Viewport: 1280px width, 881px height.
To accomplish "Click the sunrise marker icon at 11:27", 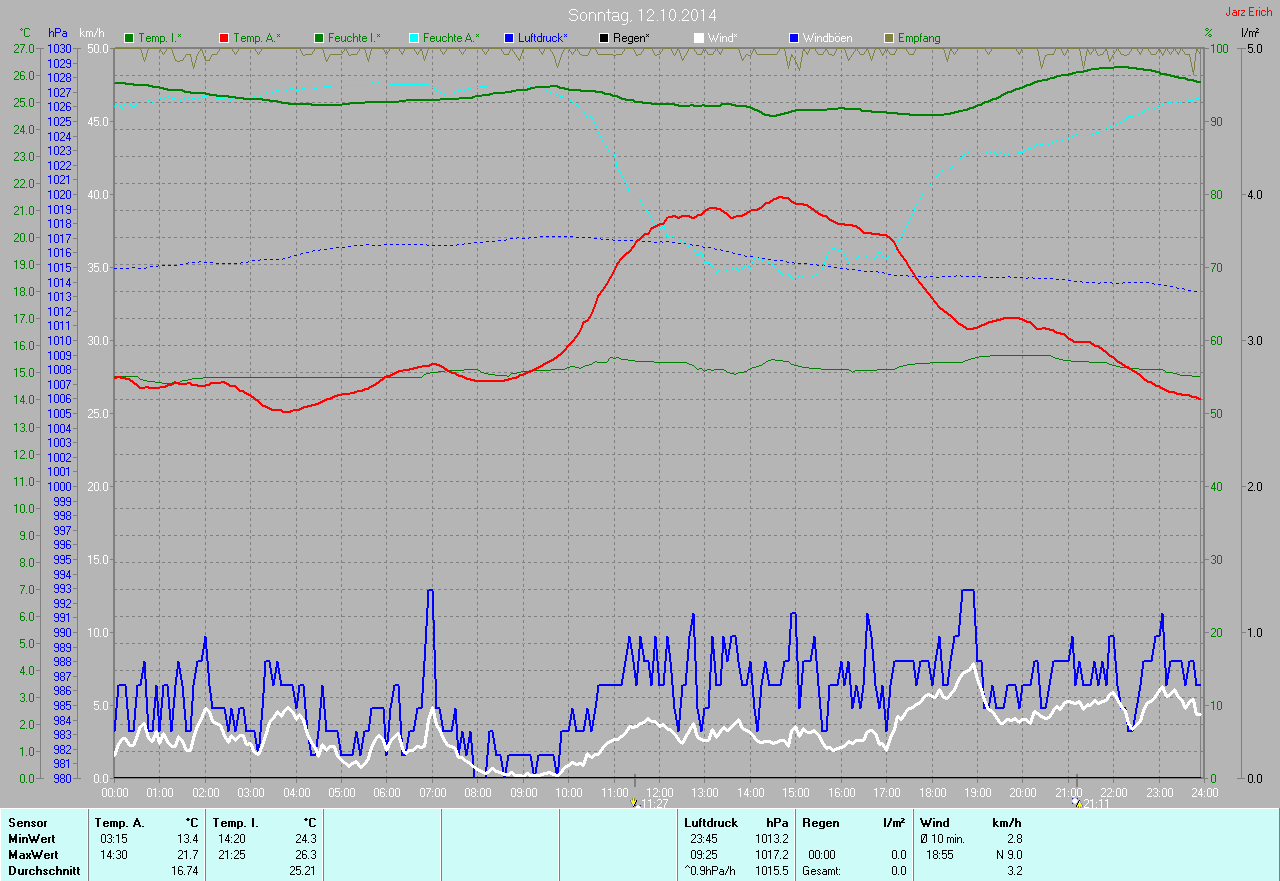I will click(x=634, y=802).
